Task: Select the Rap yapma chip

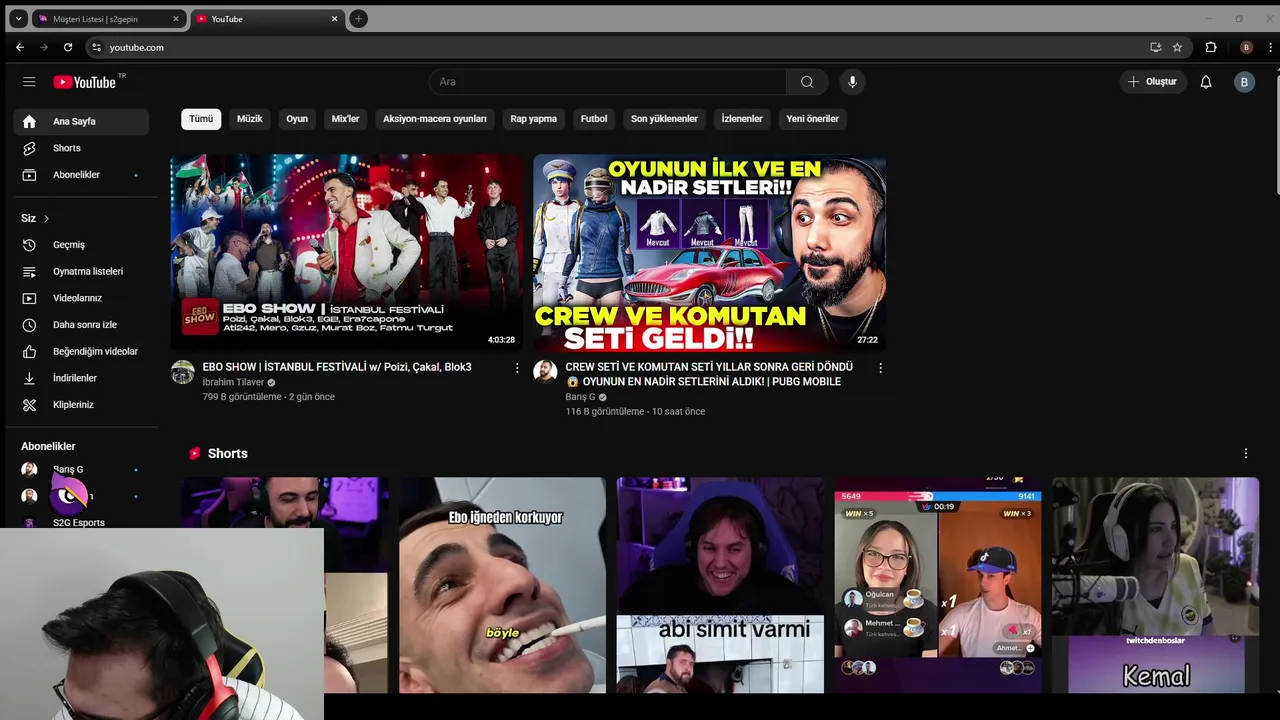Action: point(534,119)
